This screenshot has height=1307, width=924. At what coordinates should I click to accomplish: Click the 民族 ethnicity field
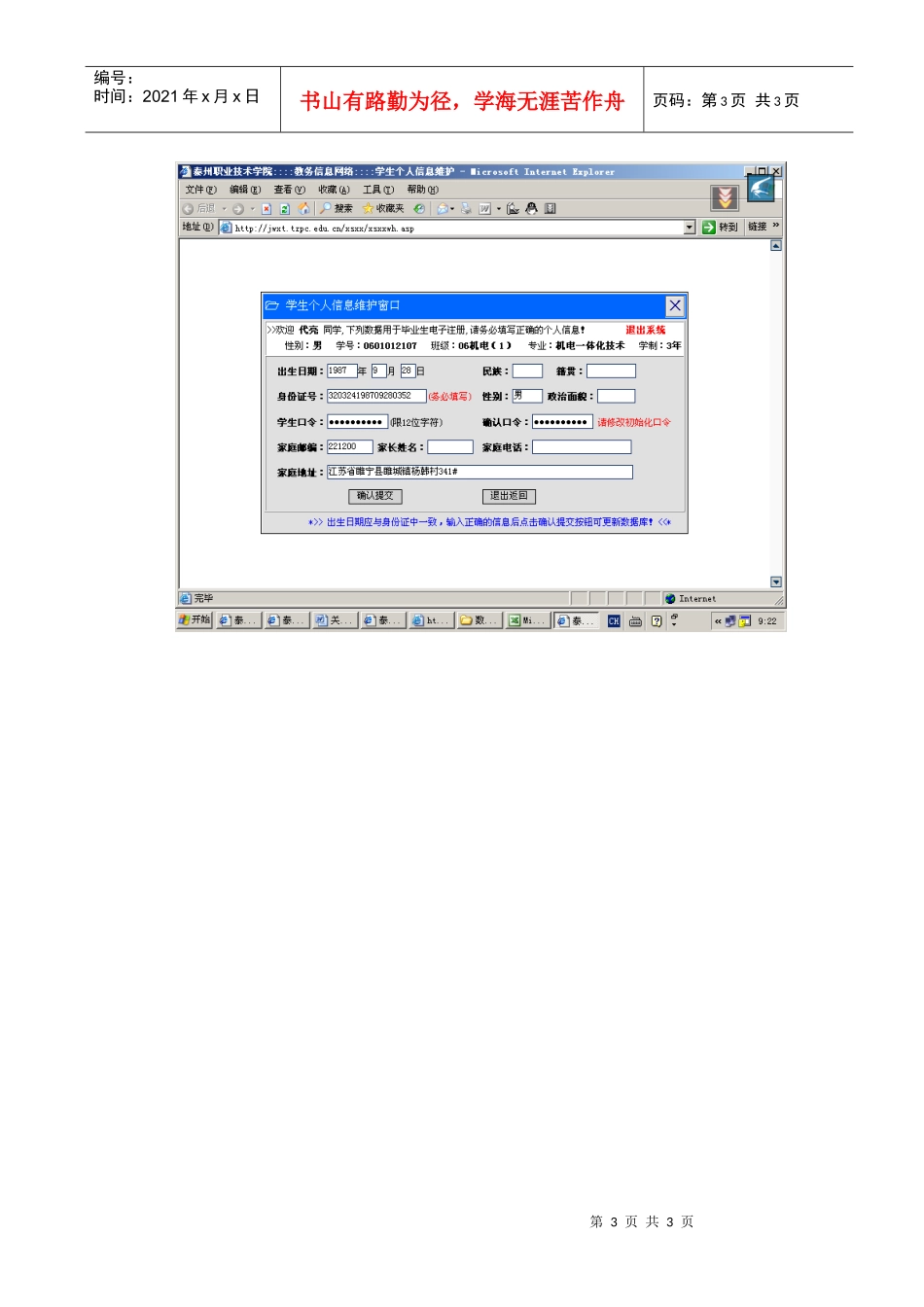pyautogui.click(x=527, y=371)
